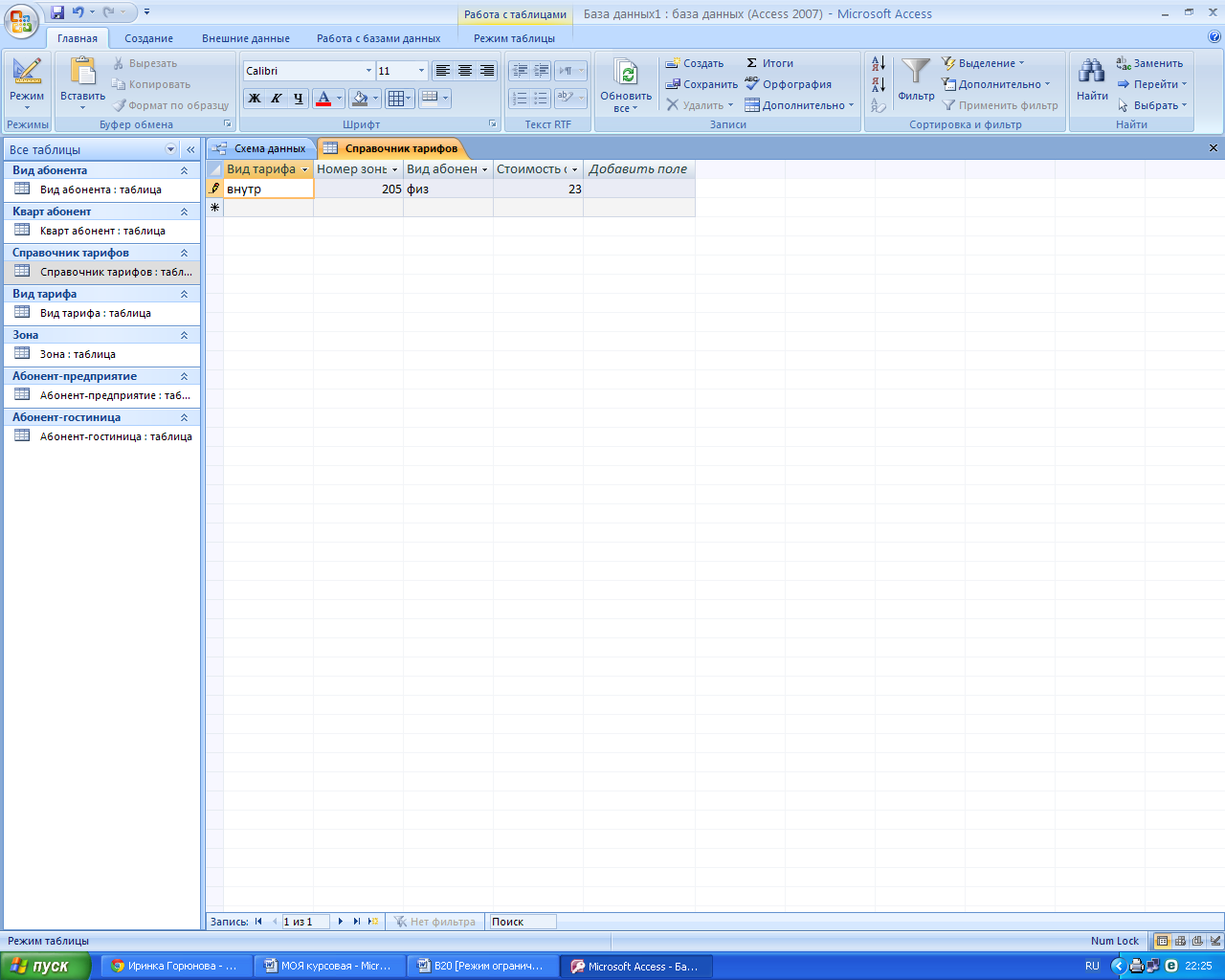Collapse navigation pane with double chevron
The width and height of the screenshot is (1225, 980).
pyautogui.click(x=190, y=149)
